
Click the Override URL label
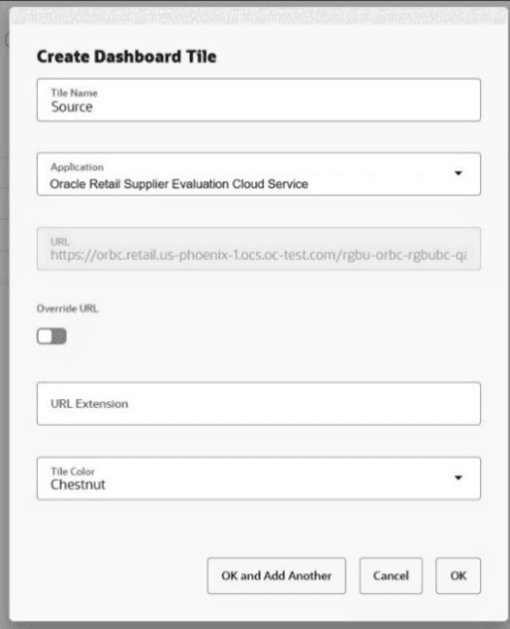67,308
